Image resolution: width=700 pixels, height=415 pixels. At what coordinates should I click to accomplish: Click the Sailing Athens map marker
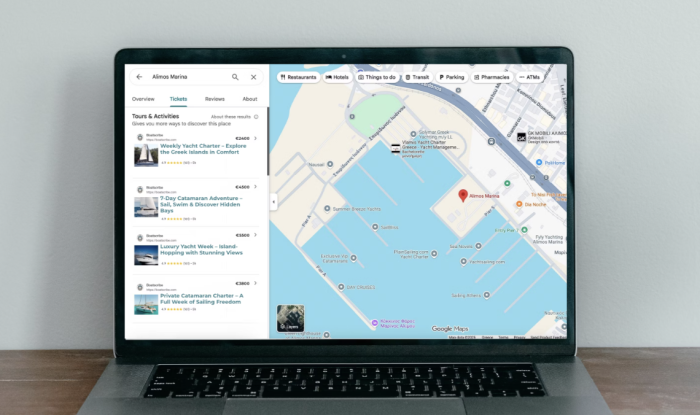(x=487, y=295)
